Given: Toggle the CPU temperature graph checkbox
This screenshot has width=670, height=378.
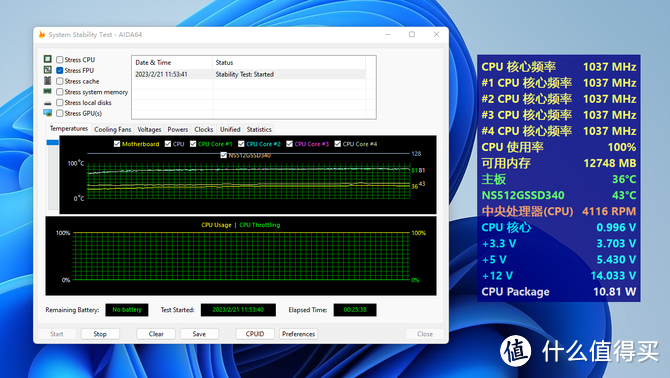Looking at the screenshot, I should [x=168, y=144].
